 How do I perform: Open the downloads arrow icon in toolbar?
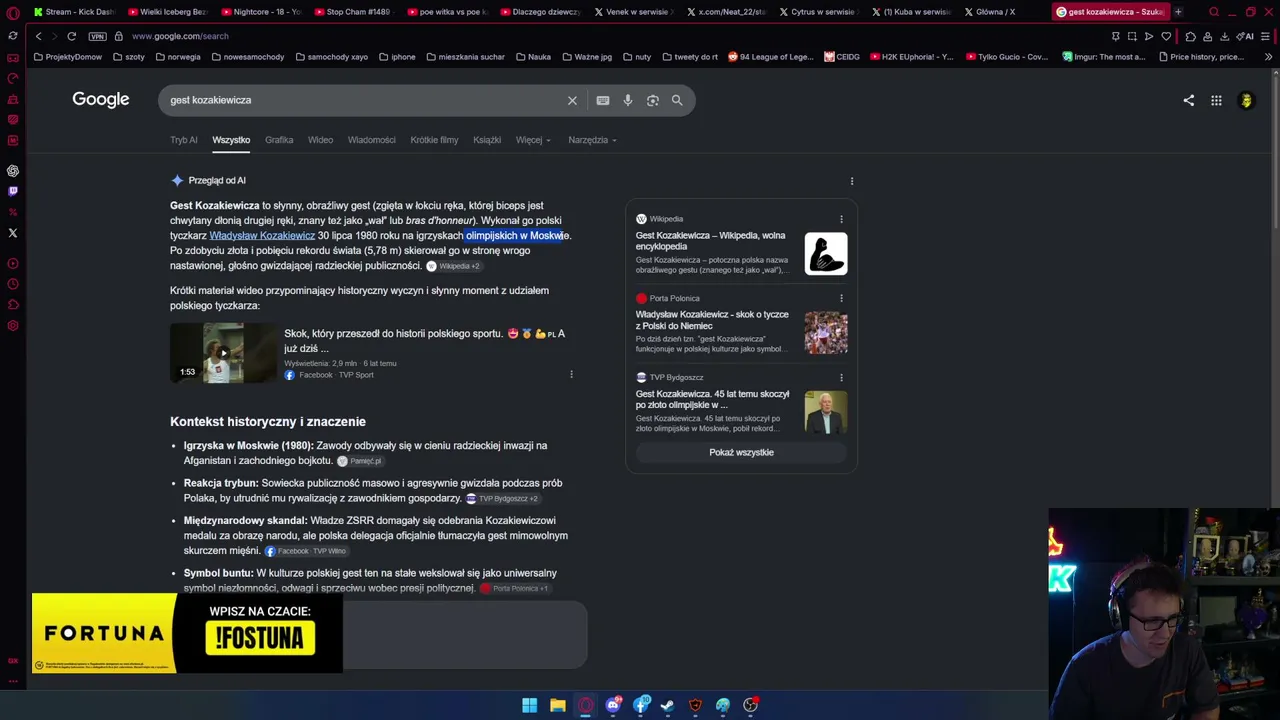1224,36
